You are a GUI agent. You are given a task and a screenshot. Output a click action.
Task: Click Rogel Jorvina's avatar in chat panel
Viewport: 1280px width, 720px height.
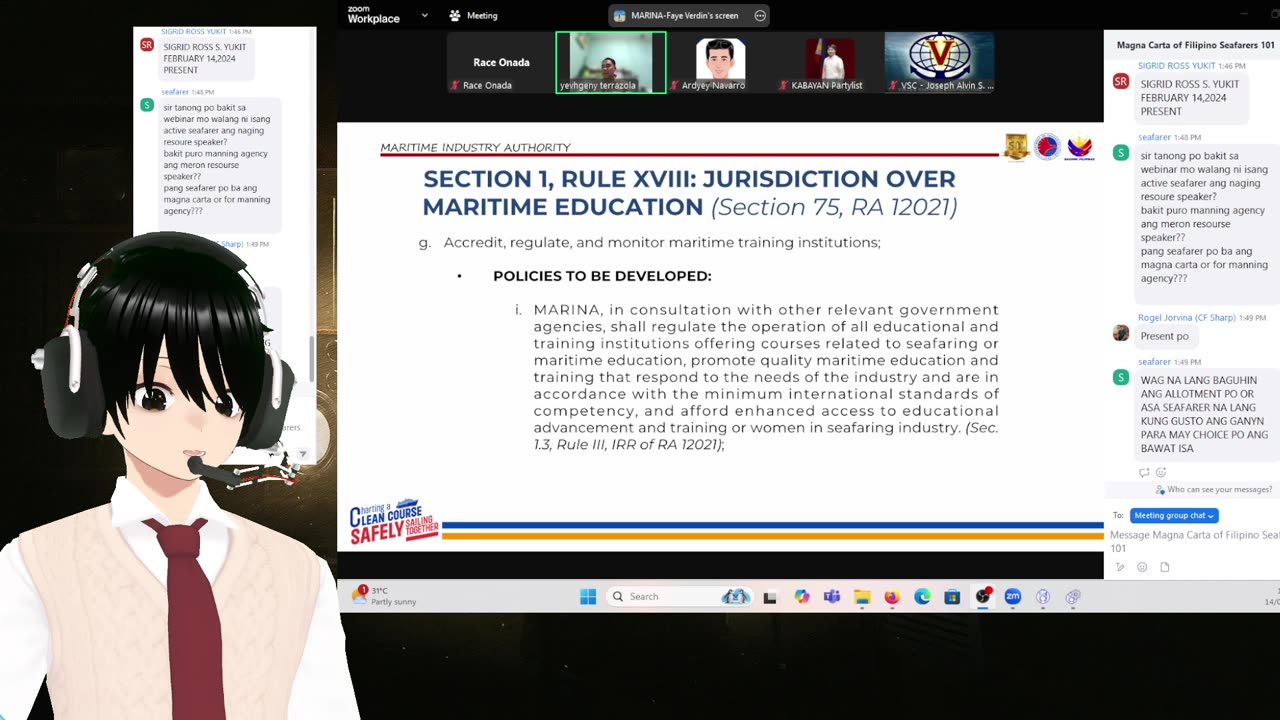pos(1120,333)
